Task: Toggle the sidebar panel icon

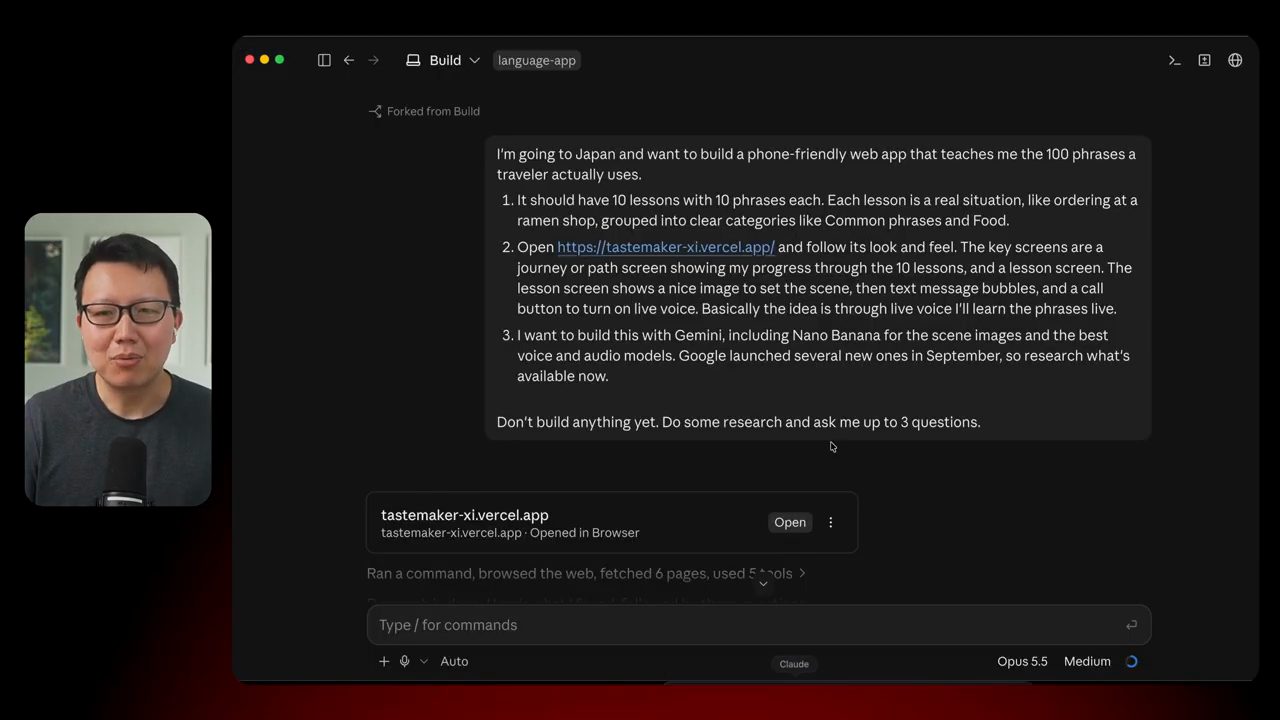Action: [x=324, y=60]
